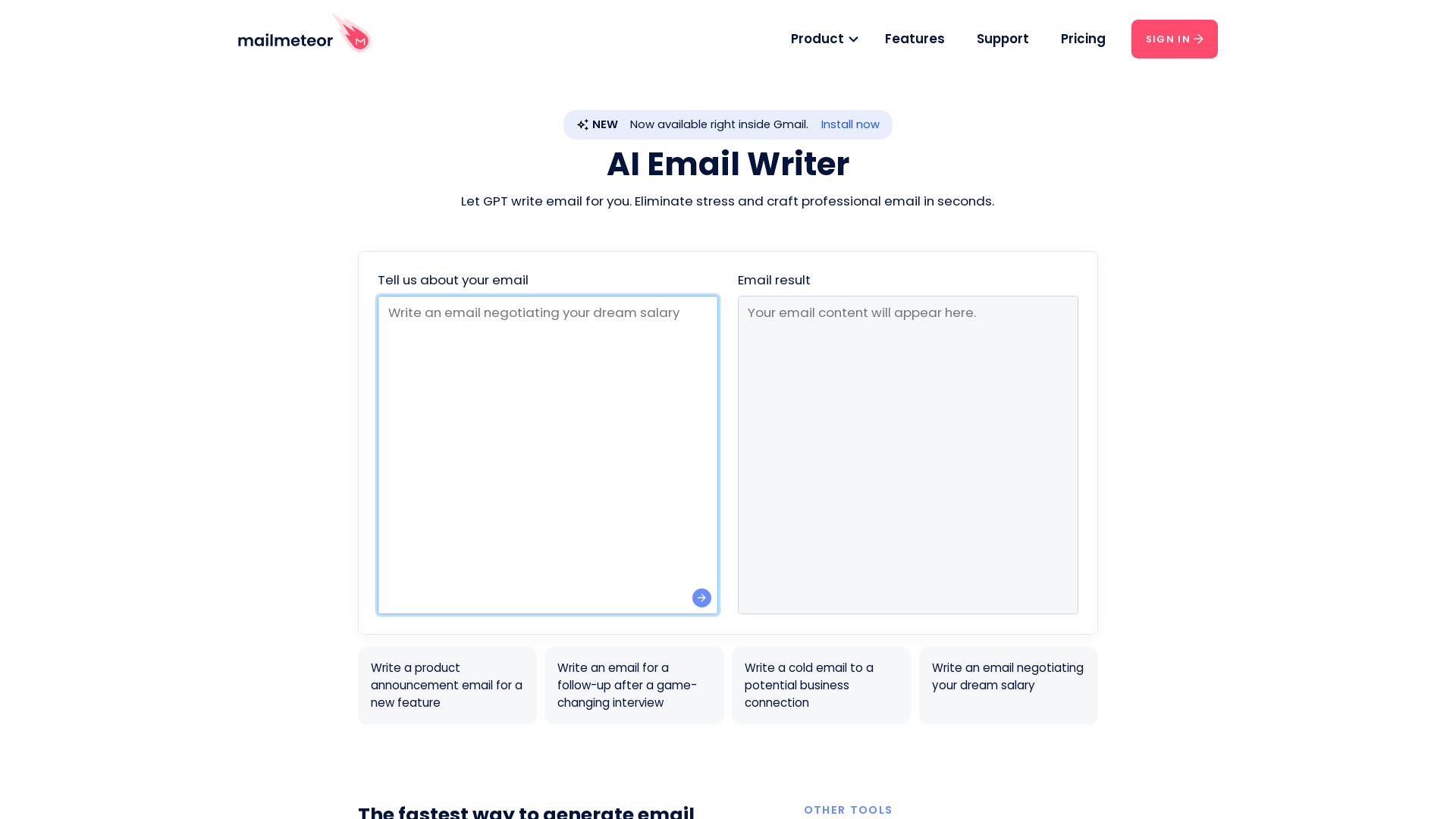The height and width of the screenshot is (819, 1456).
Task: Click the email input text area
Action: [548, 455]
